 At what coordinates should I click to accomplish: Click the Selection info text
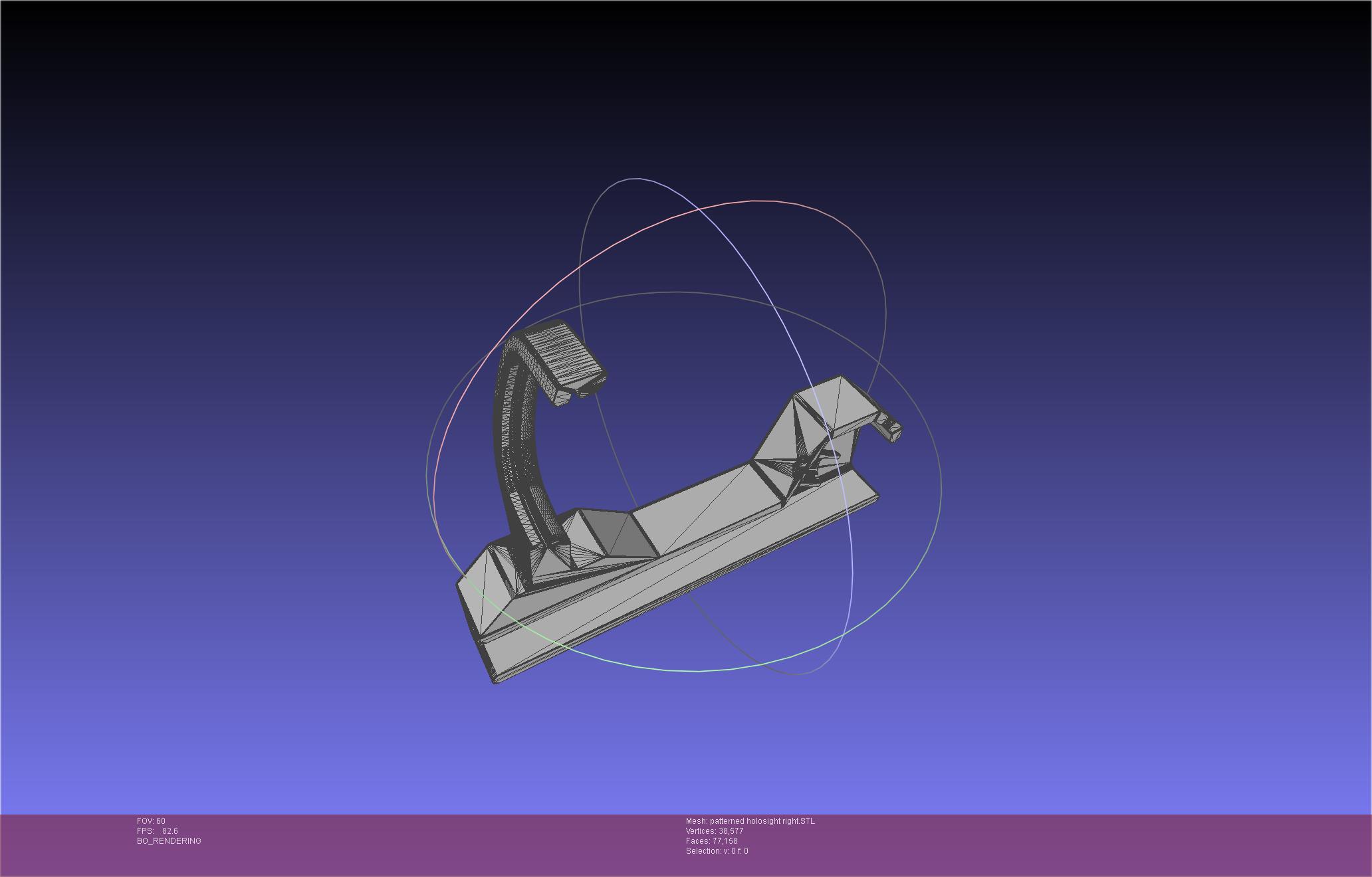[717, 851]
